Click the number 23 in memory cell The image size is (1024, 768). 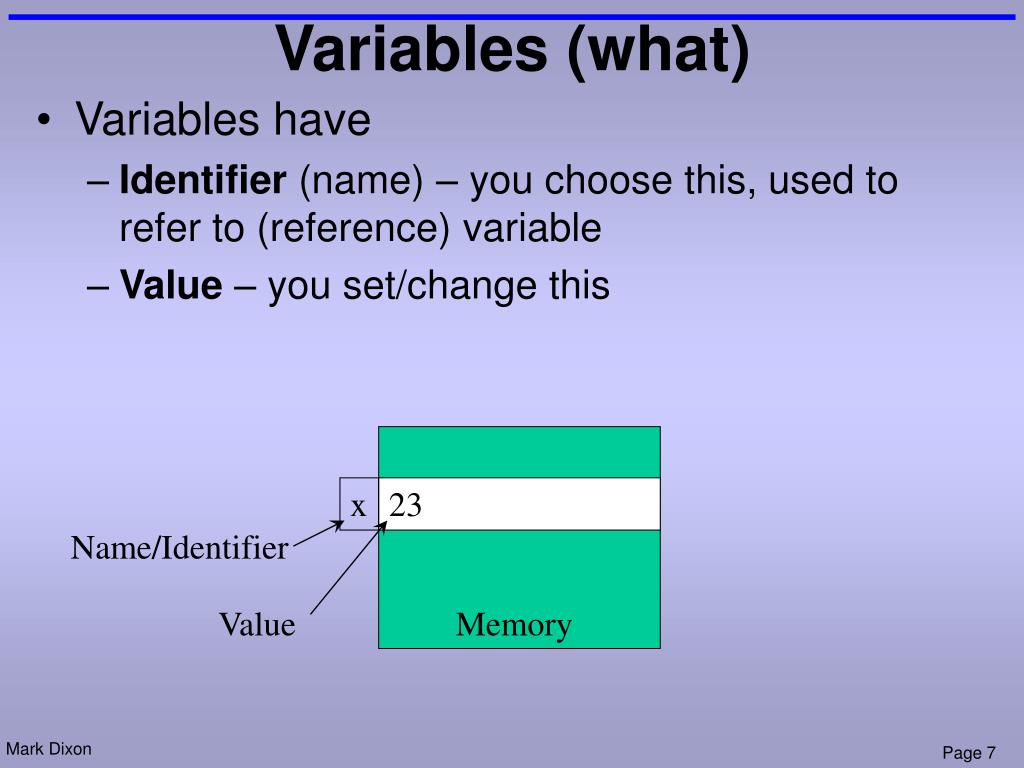(x=405, y=505)
